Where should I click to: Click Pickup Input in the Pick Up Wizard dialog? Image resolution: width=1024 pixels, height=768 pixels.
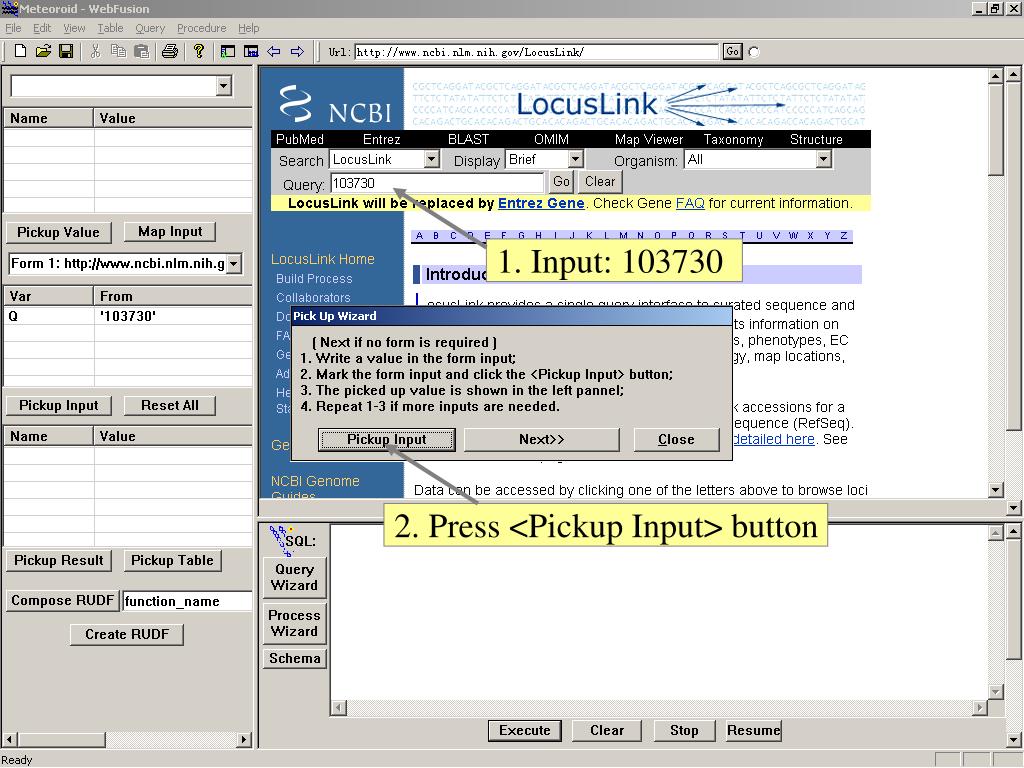[387, 440]
